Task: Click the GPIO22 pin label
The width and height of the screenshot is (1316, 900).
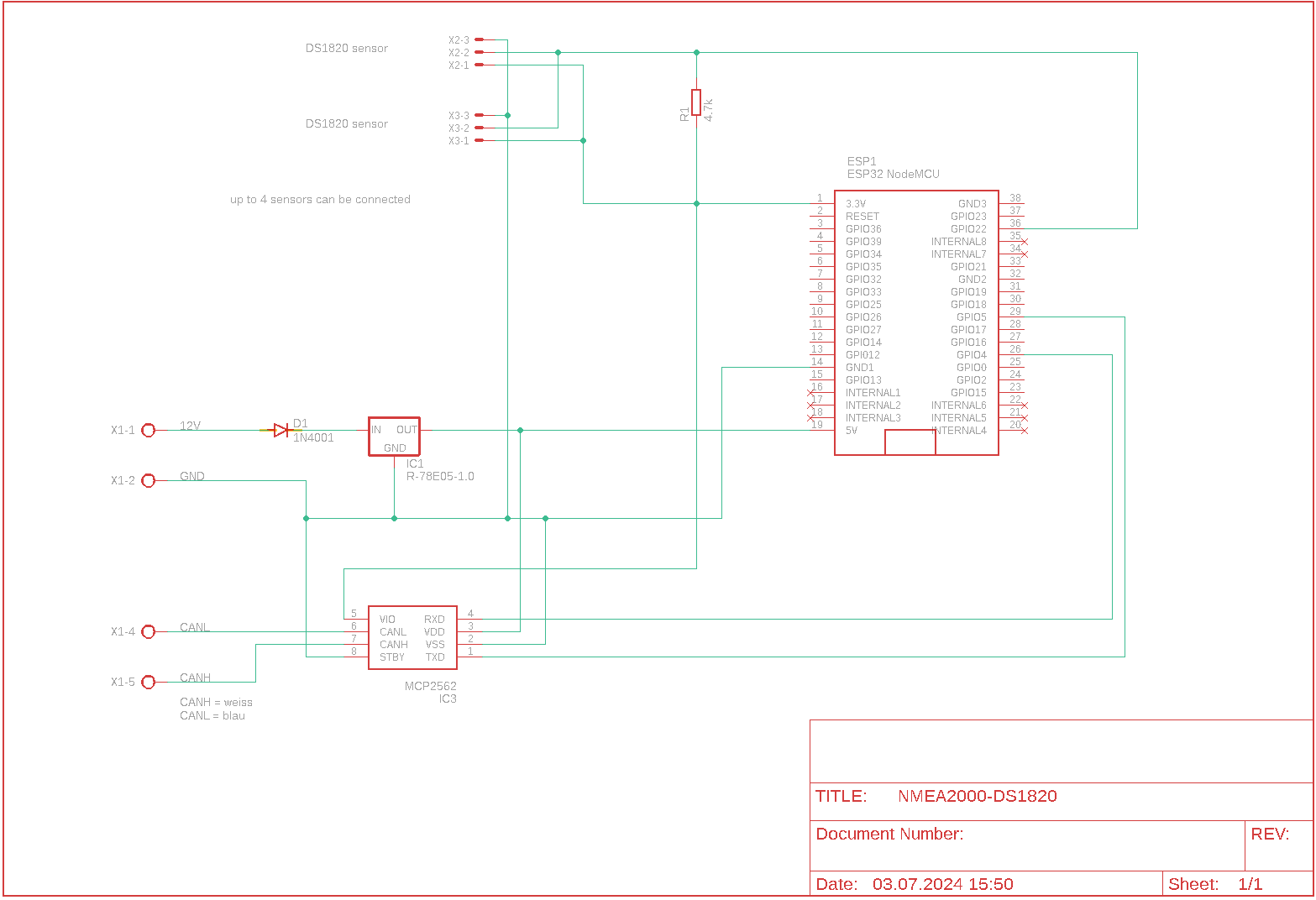Action: click(x=969, y=229)
